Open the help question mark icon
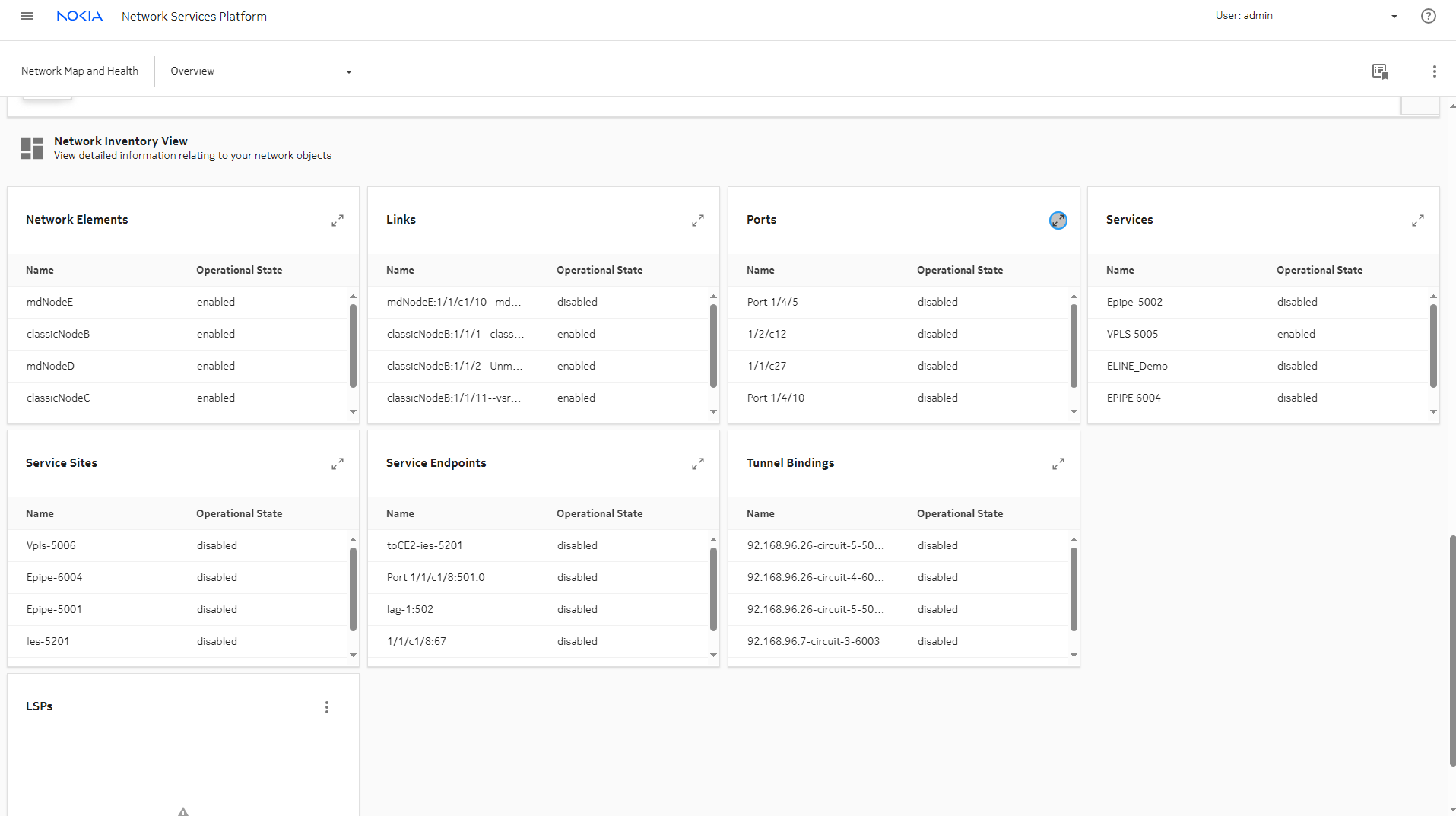 tap(1428, 16)
